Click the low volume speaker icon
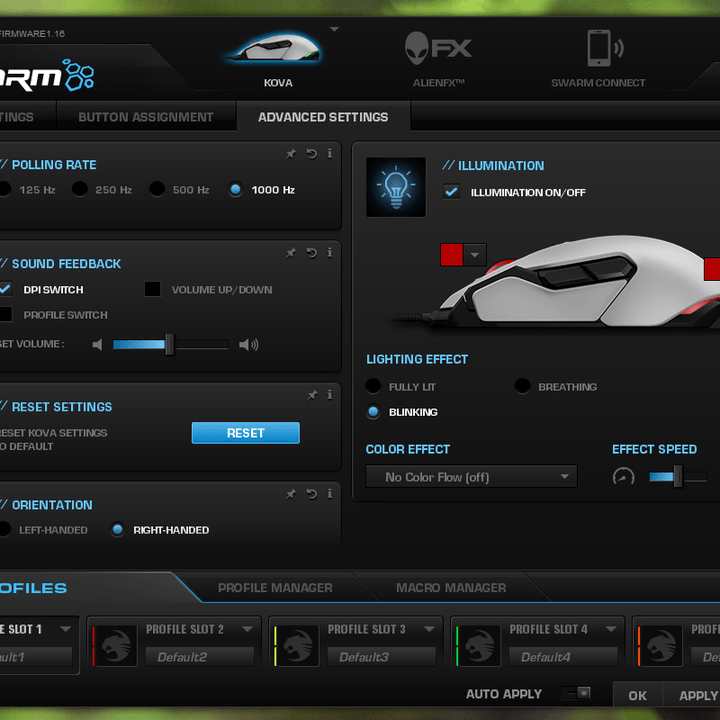This screenshot has height=720, width=720. tap(97, 344)
